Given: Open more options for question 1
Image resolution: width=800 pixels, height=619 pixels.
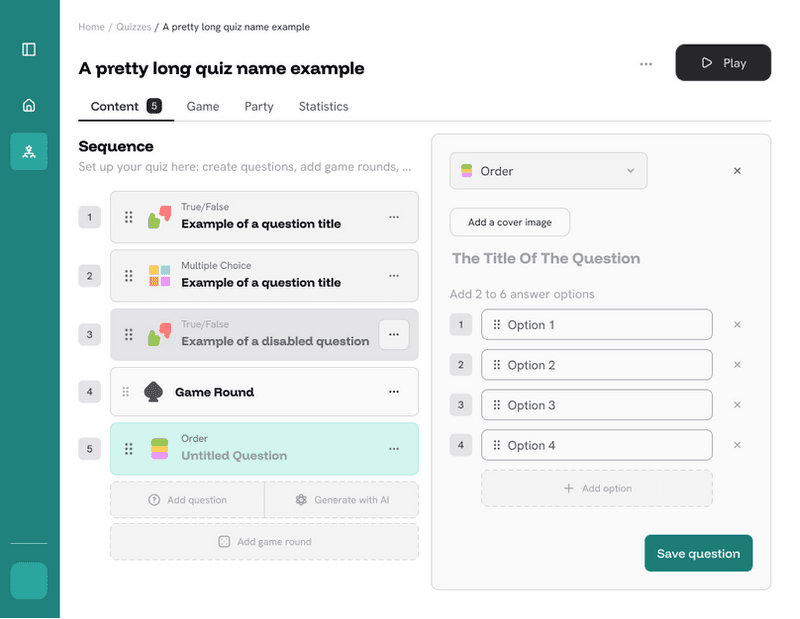Looking at the screenshot, I should (x=394, y=217).
